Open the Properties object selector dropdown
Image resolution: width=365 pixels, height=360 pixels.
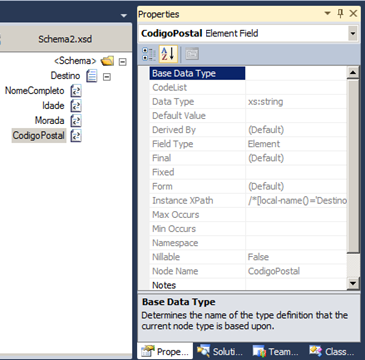(352, 33)
